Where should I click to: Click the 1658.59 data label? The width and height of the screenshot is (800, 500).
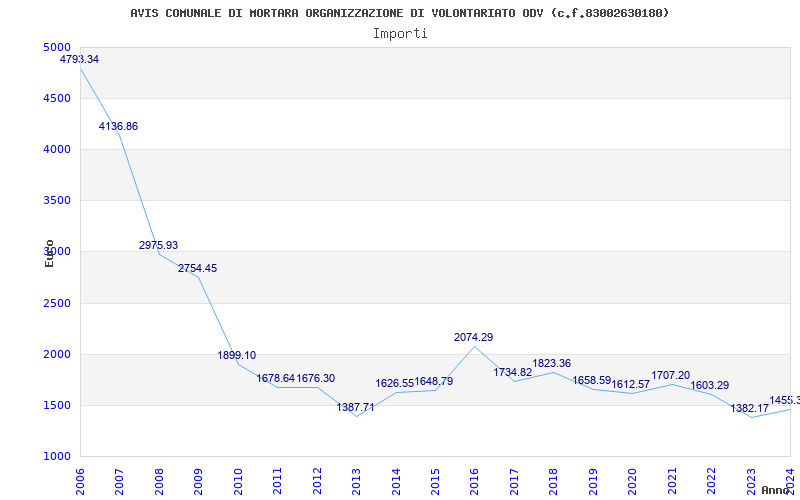tap(591, 381)
